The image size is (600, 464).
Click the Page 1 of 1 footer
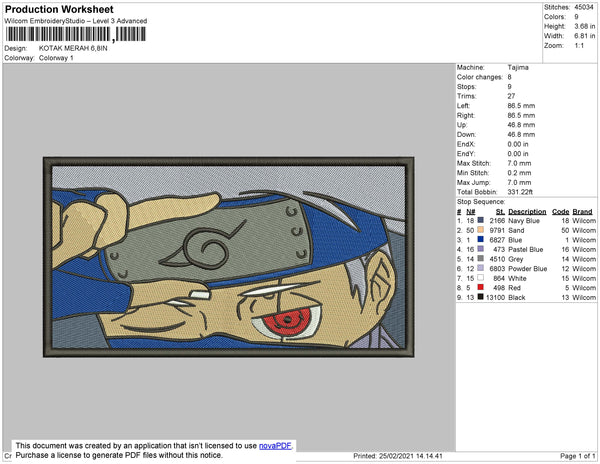(x=577, y=456)
